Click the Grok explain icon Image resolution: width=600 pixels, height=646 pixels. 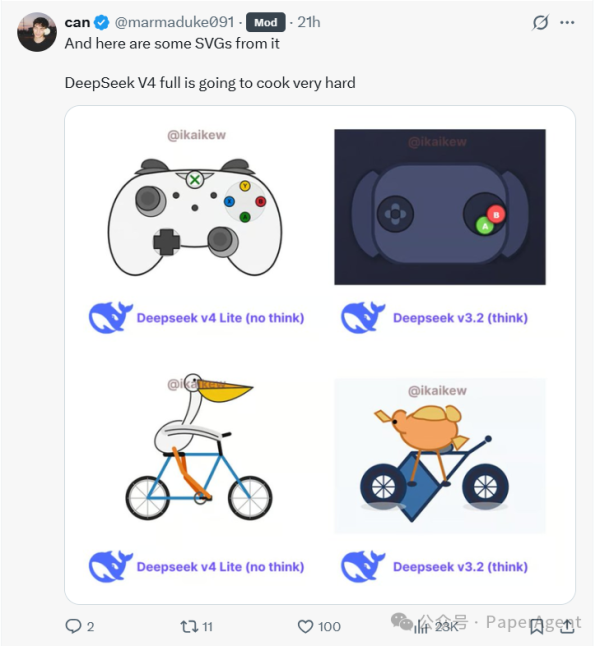pyautogui.click(x=541, y=22)
